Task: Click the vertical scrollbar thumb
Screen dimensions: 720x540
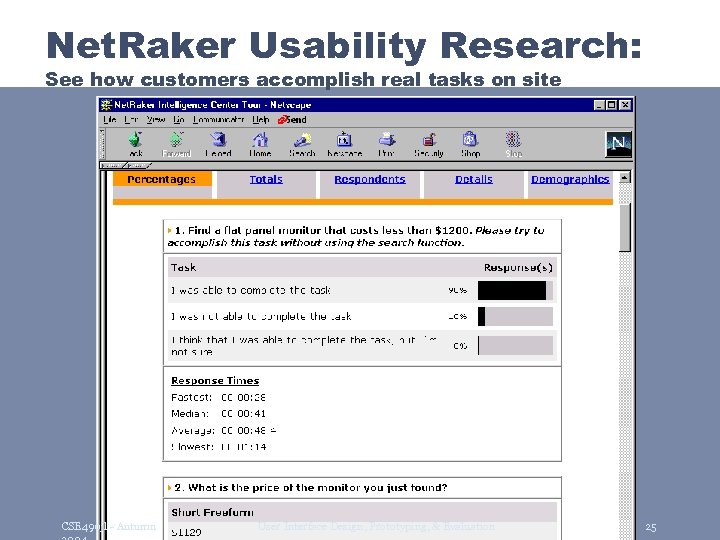Action: pos(624,227)
